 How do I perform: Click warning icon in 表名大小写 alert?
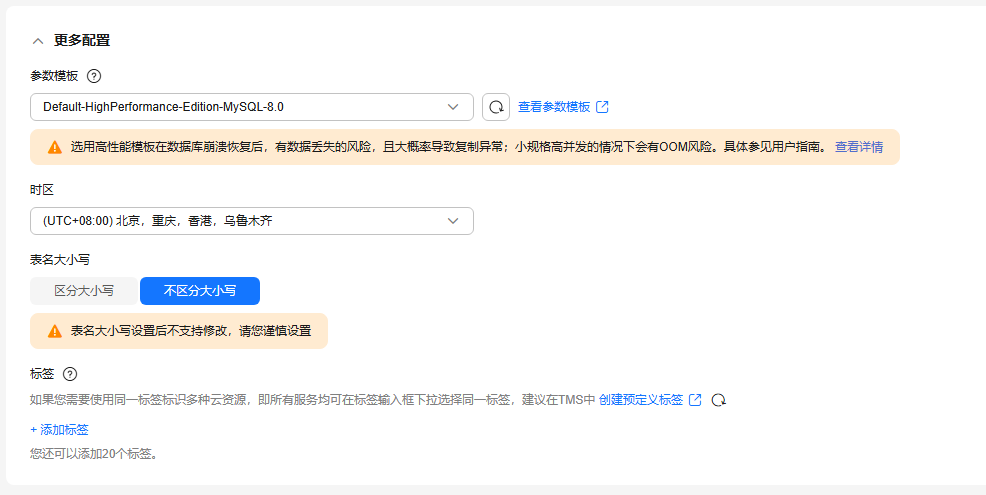click(55, 331)
